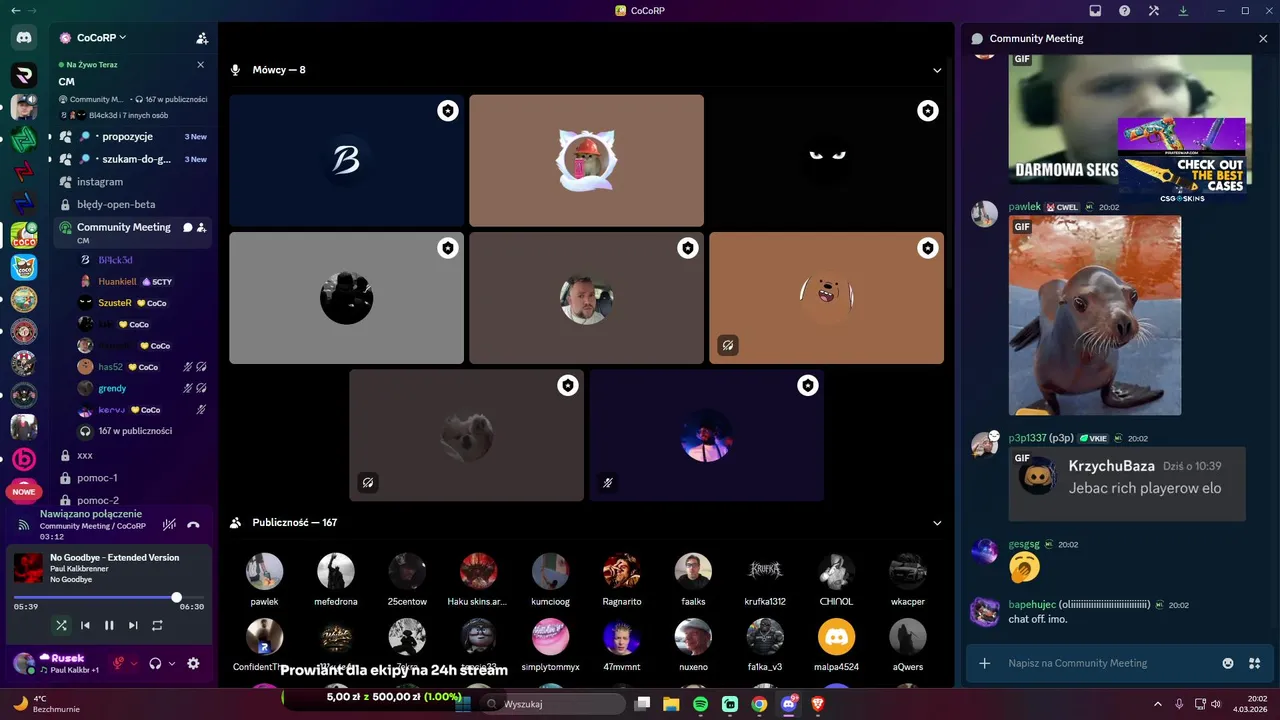Screen dimensions: 1280x720
Task: Open Google Chrome from the taskbar
Action: click(x=759, y=704)
